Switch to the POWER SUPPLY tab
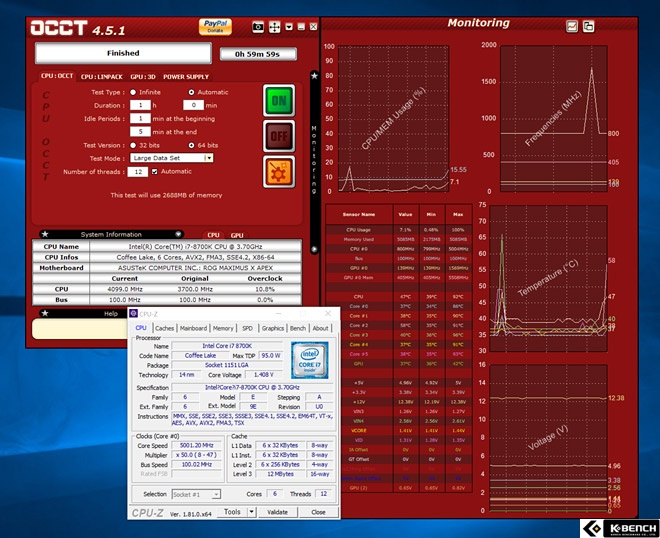Image resolution: width=660 pixels, height=538 pixels. (186, 77)
